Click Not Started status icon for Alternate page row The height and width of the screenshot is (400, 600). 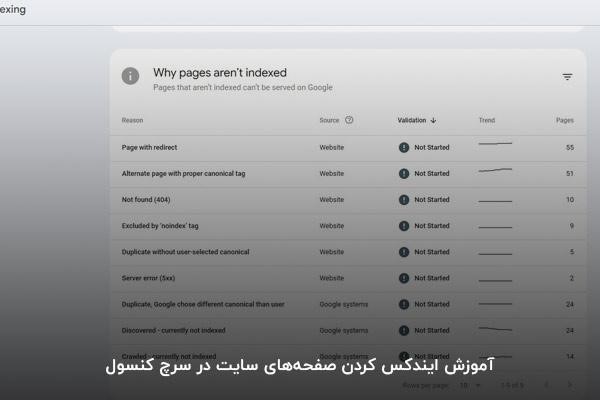point(404,173)
